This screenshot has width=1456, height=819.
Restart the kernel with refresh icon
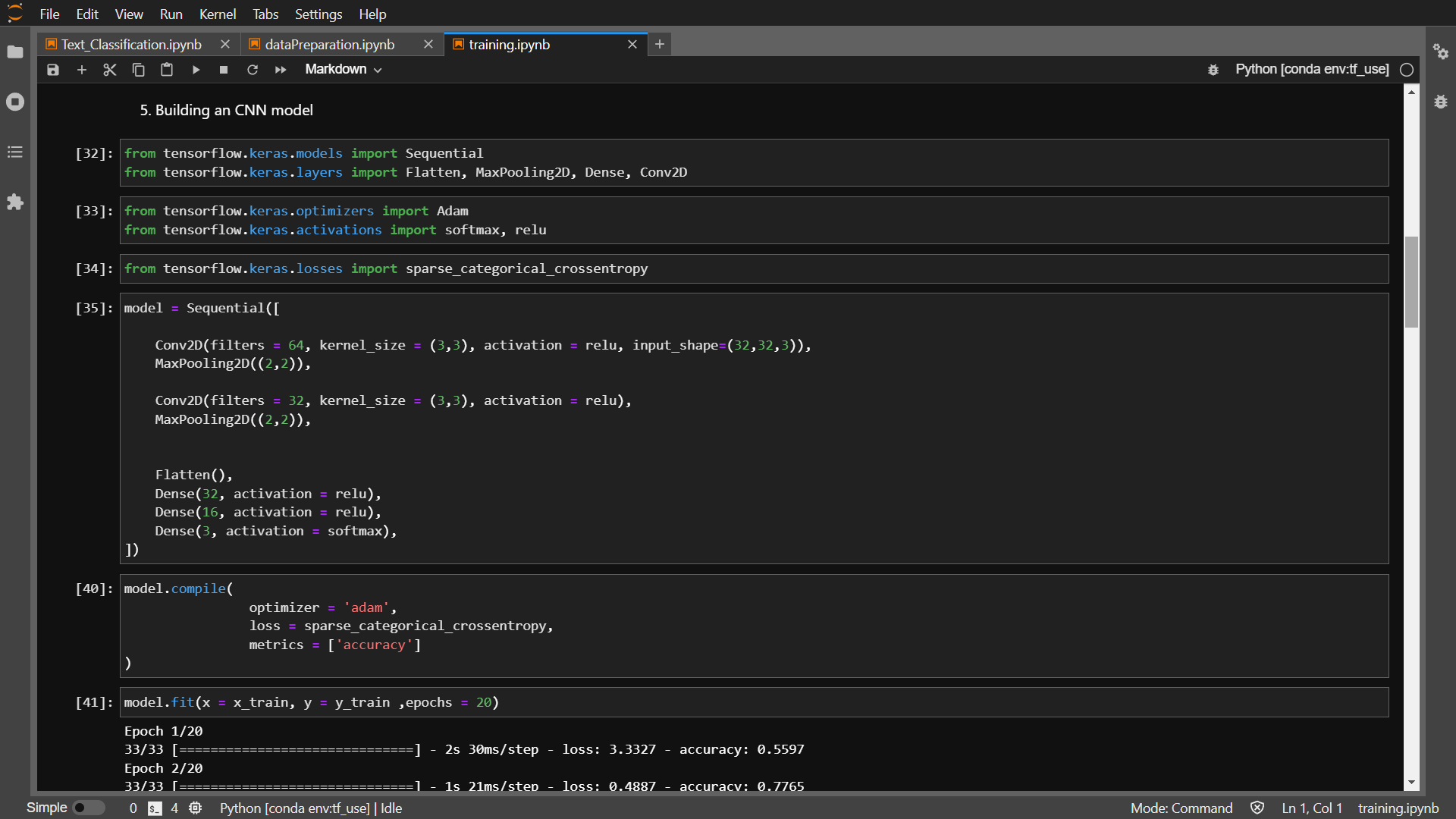coord(253,70)
